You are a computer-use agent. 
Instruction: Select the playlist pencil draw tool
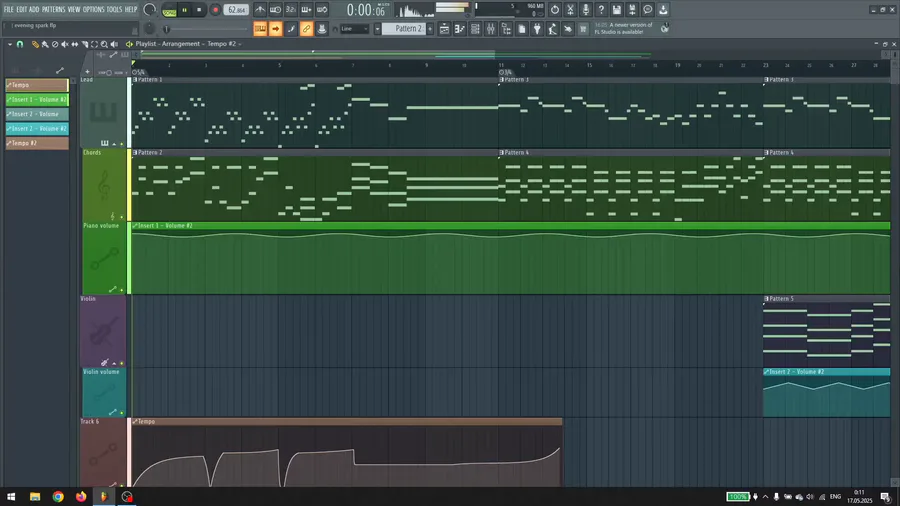coord(35,44)
